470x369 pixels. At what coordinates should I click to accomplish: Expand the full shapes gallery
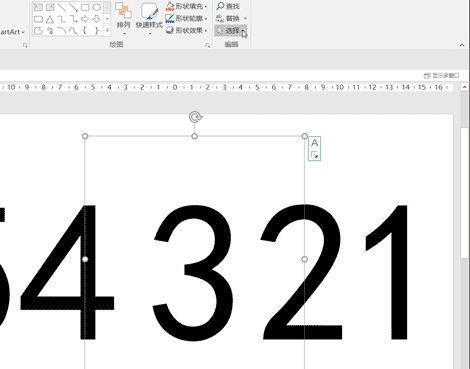[x=107, y=31]
